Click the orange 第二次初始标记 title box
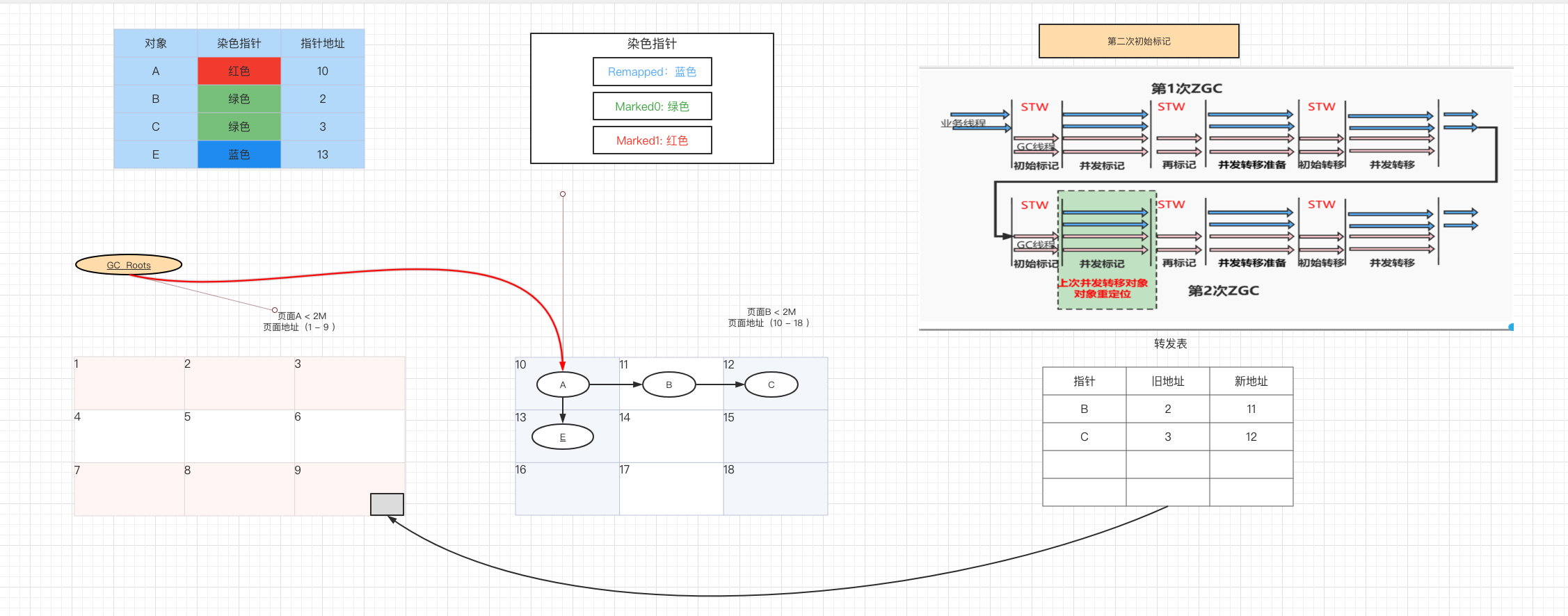 [1138, 41]
